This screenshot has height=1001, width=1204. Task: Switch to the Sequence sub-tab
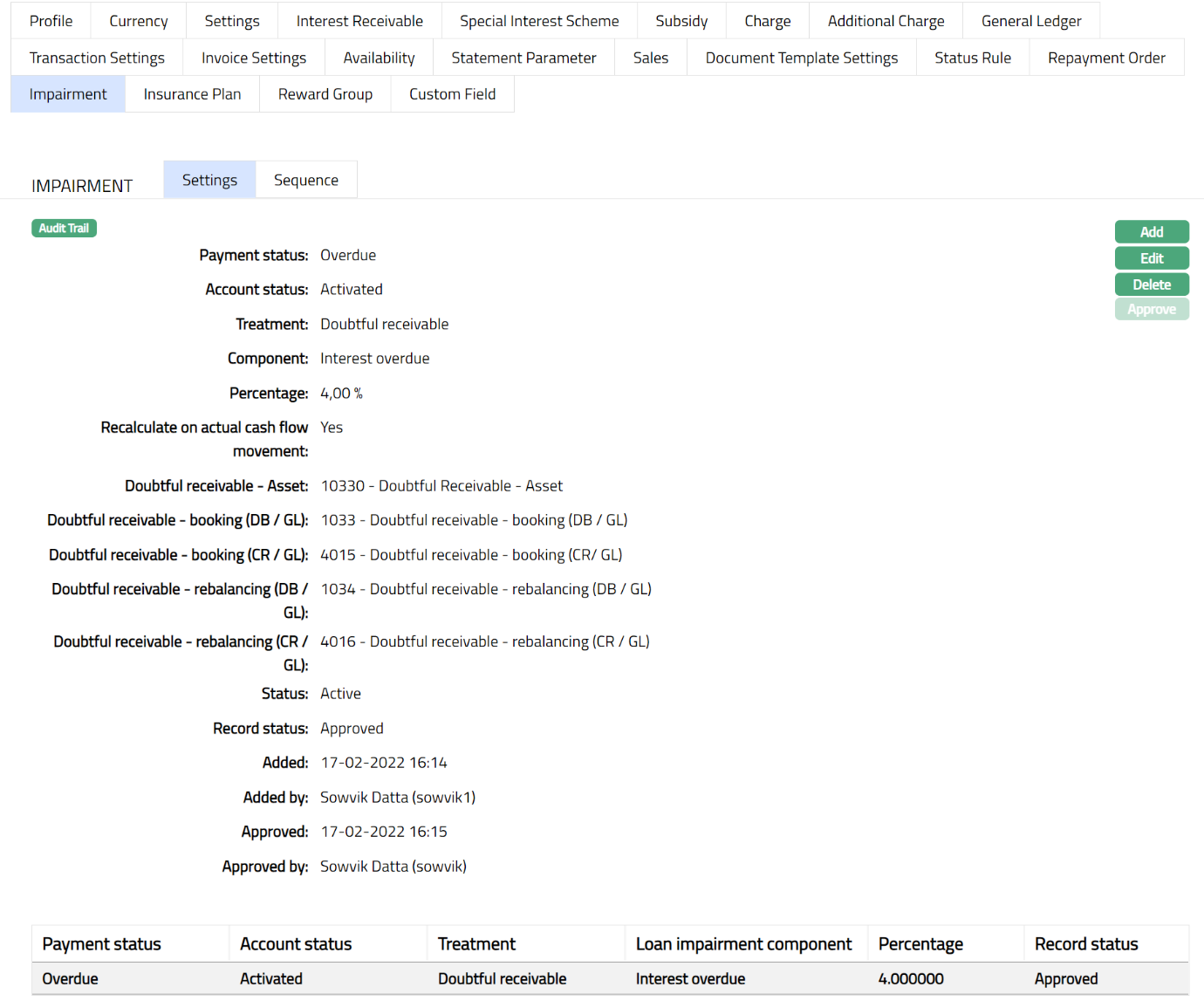click(x=305, y=180)
